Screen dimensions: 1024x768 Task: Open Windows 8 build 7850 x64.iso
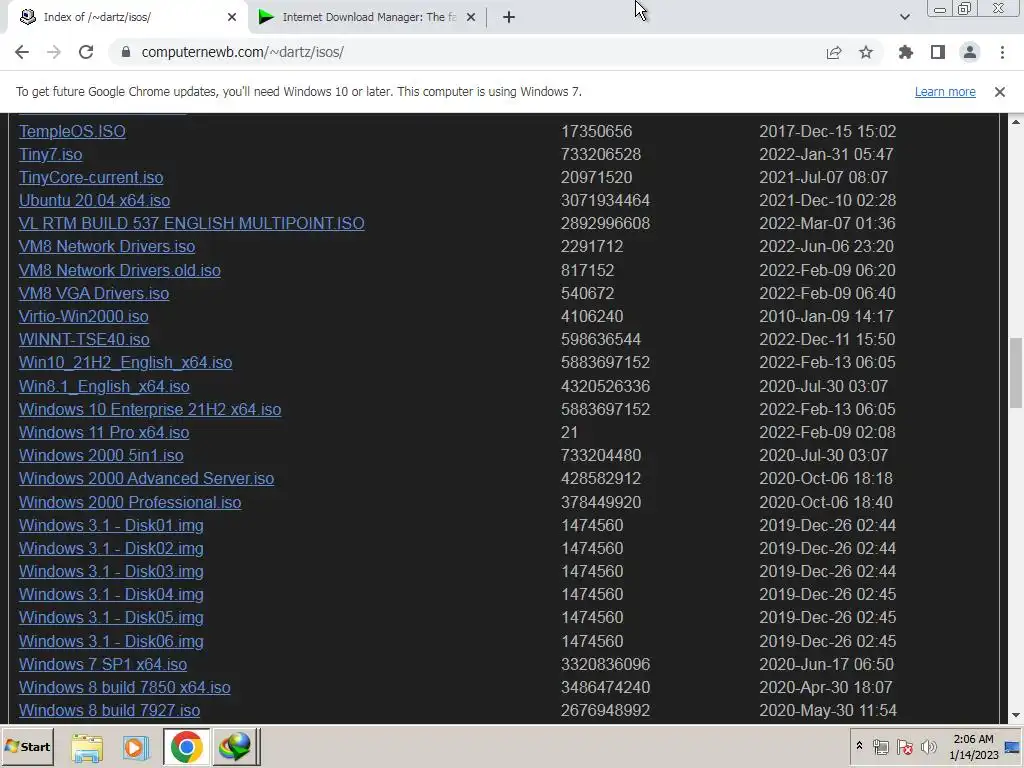click(124, 688)
